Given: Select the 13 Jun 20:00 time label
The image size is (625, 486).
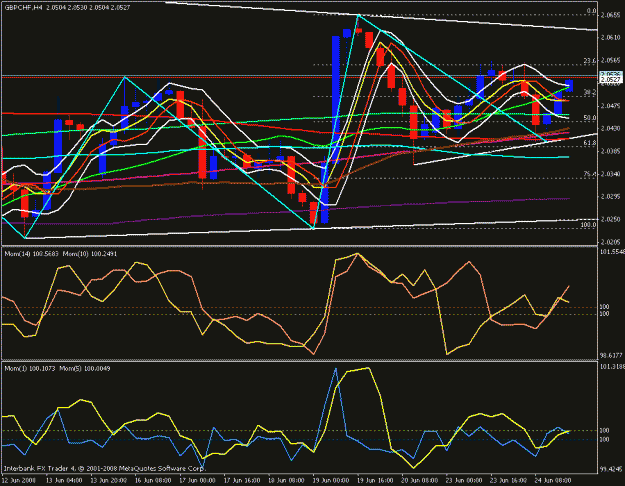Looking at the screenshot, I should point(109,480).
